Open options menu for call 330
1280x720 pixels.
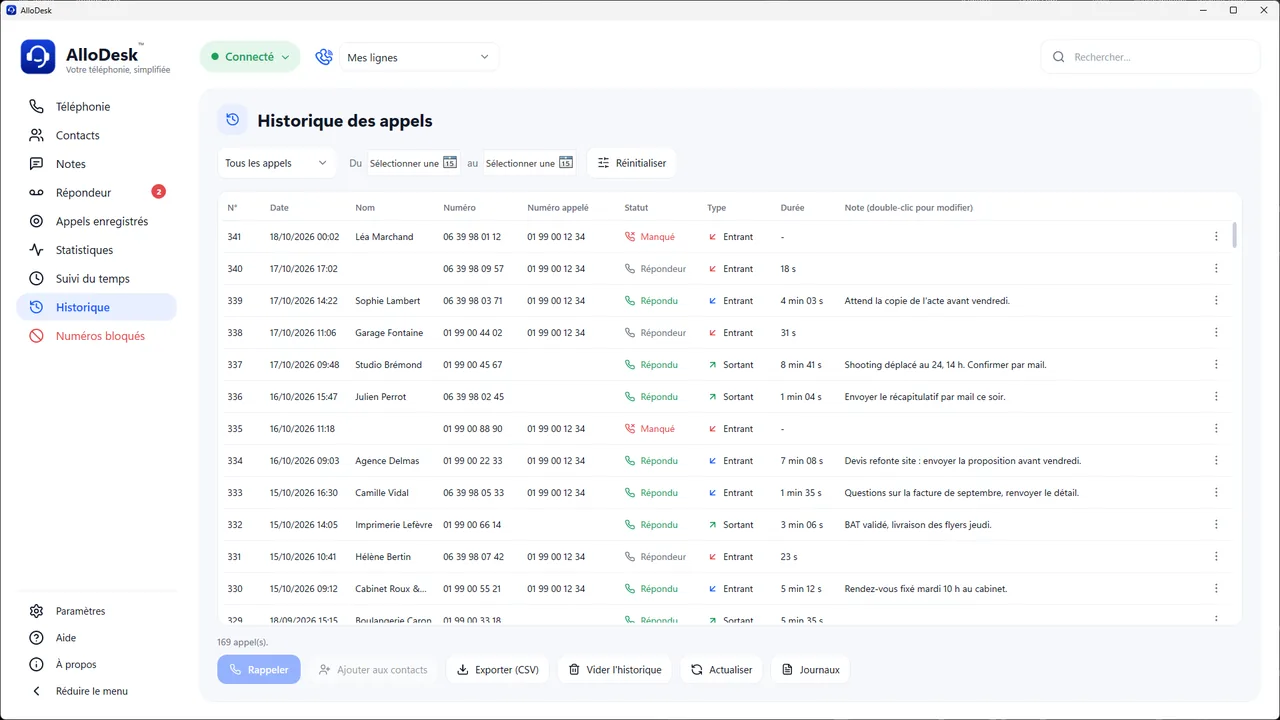tap(1216, 589)
